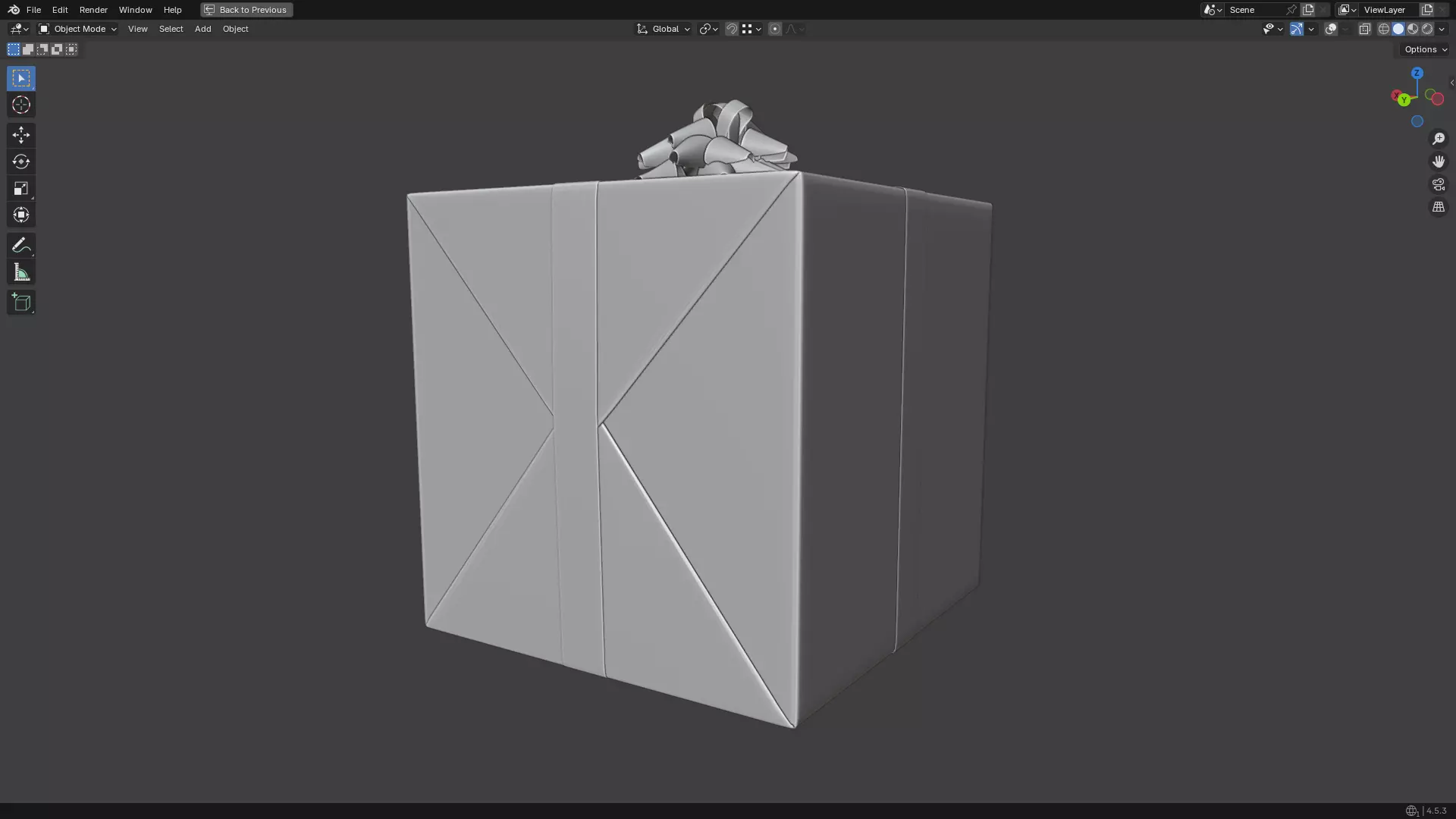Click the Scene name field
Screen dimensions: 1456x819
pyautogui.click(x=1255, y=10)
